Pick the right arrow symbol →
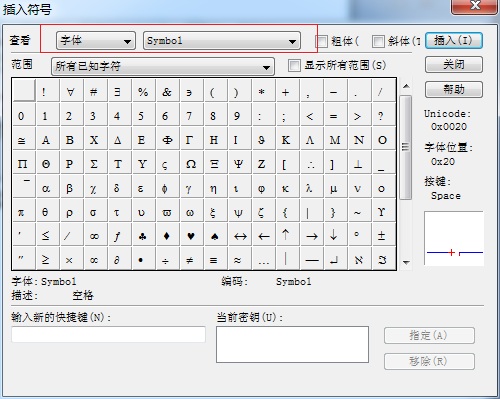This screenshot has height=399, width=500. pyautogui.click(x=312, y=236)
